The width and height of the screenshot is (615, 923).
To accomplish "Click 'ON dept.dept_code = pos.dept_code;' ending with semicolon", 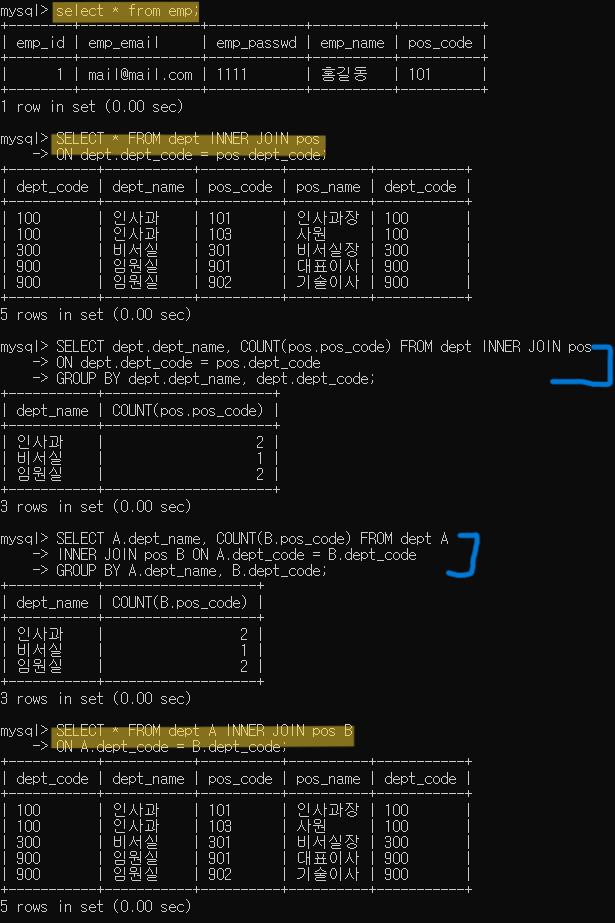I will pos(191,155).
